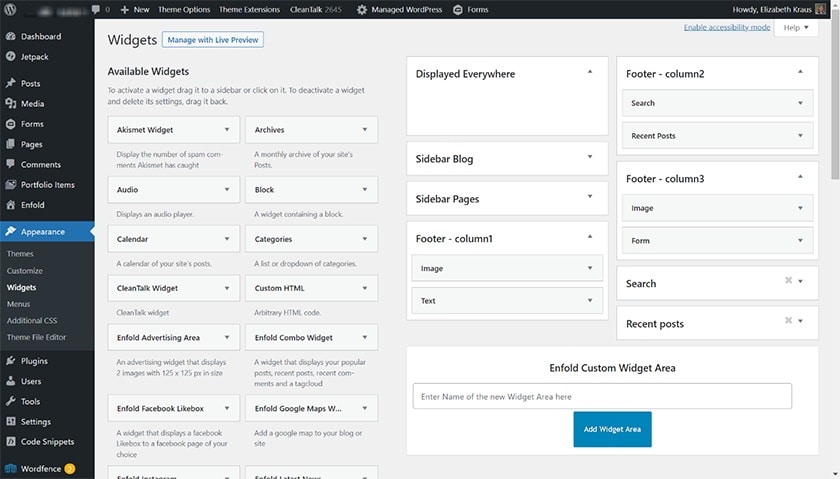Click the Appearance paintbrush icon
Image resolution: width=840 pixels, height=479 pixels.
tap(11, 231)
